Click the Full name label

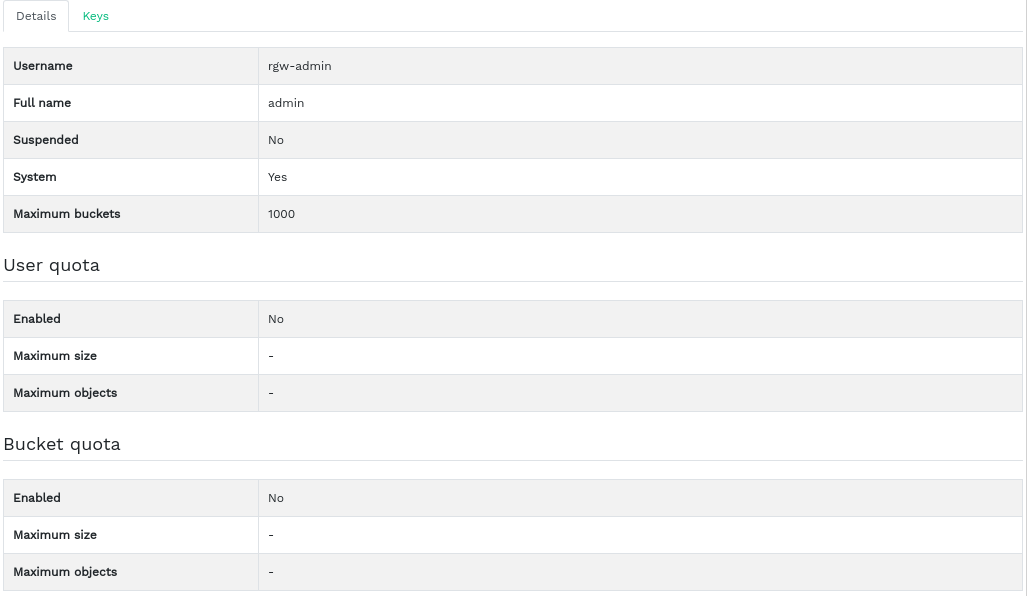pyautogui.click(x=42, y=103)
